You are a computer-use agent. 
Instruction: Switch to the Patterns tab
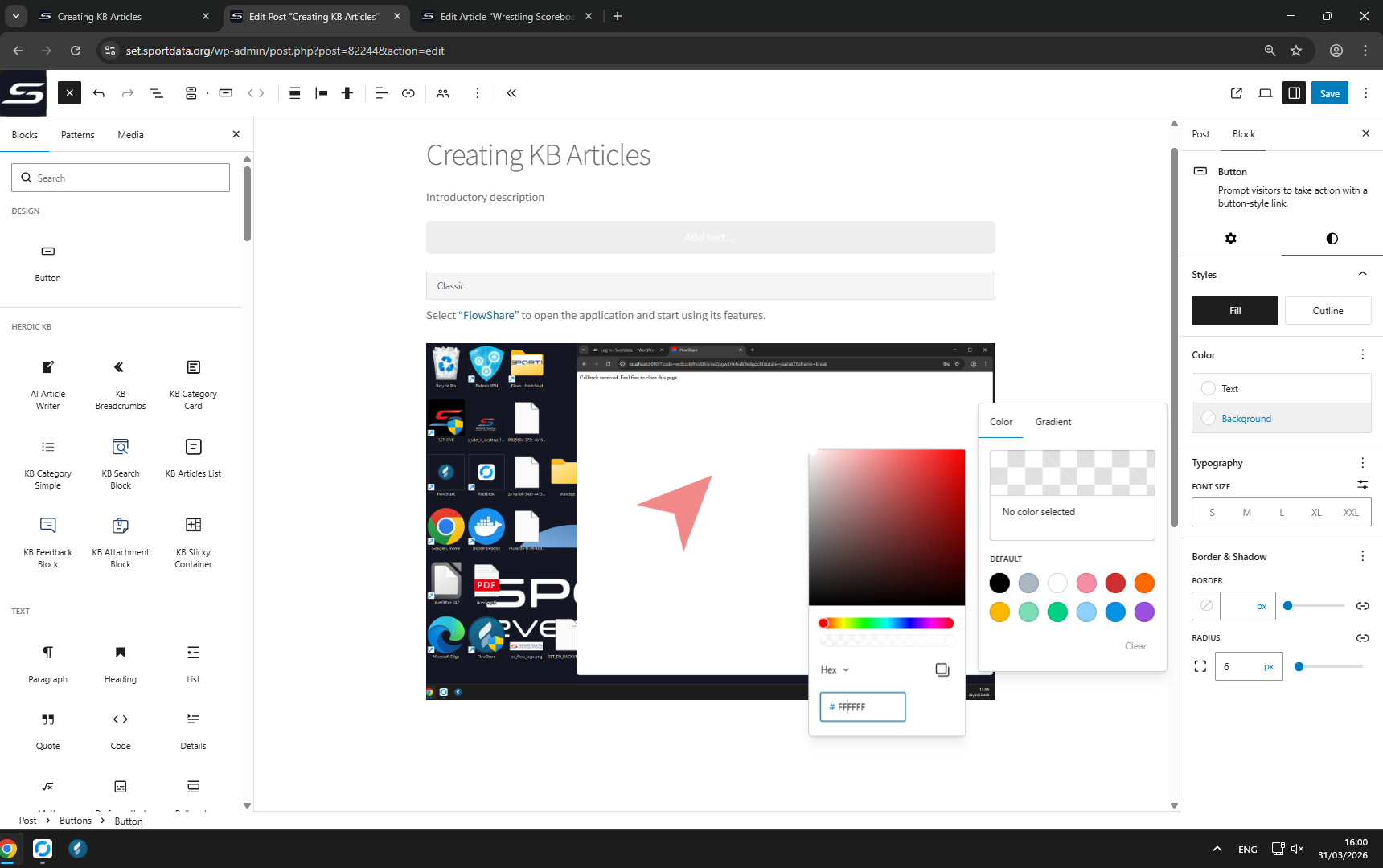(78, 135)
